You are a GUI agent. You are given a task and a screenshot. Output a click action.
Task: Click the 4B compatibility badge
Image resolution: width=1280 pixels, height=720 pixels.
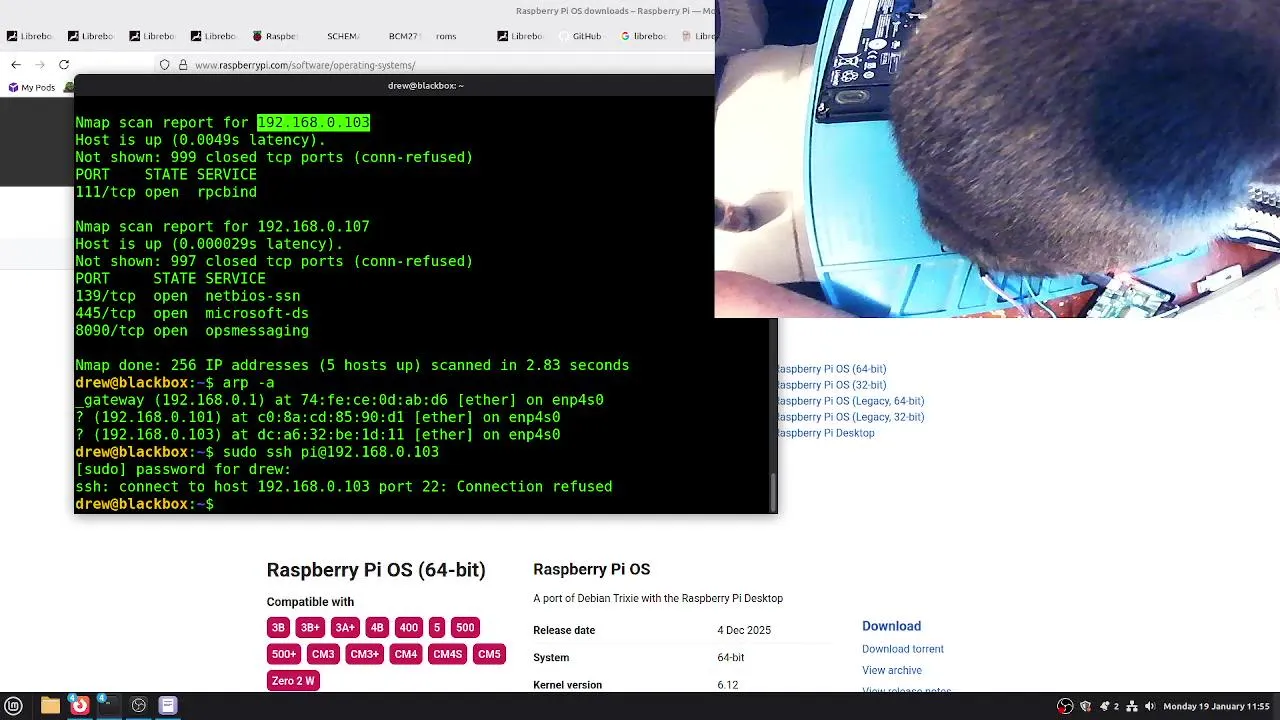(x=377, y=628)
